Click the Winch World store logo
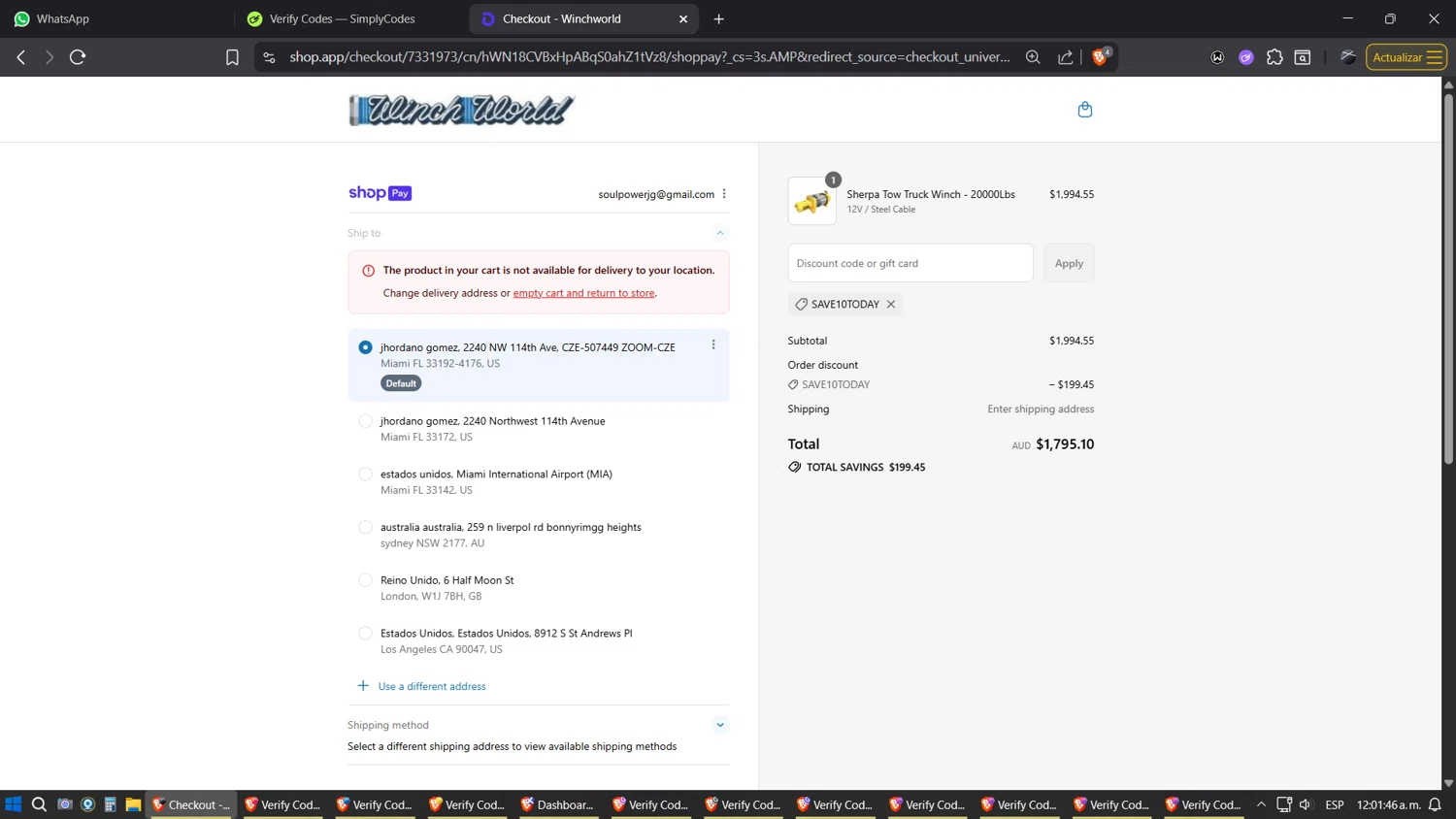The image size is (1456, 819). (x=461, y=110)
